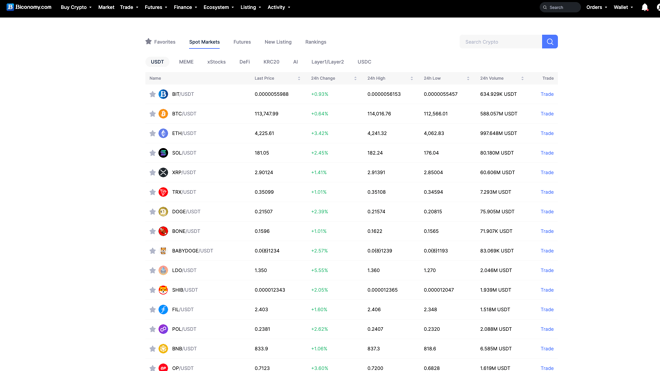The image size is (660, 371).
Task: Select the Layer1/Layer2 category filter
Action: 327,62
